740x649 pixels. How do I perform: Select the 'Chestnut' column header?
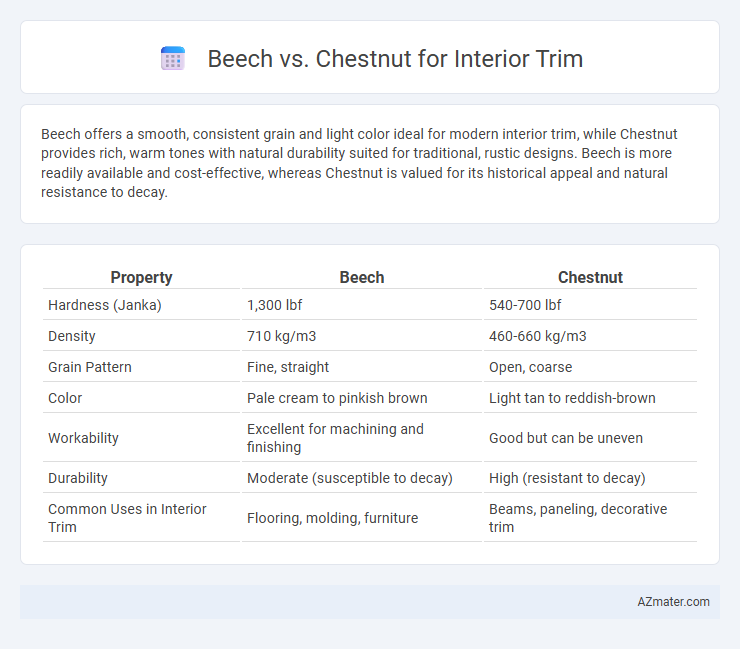tap(590, 278)
